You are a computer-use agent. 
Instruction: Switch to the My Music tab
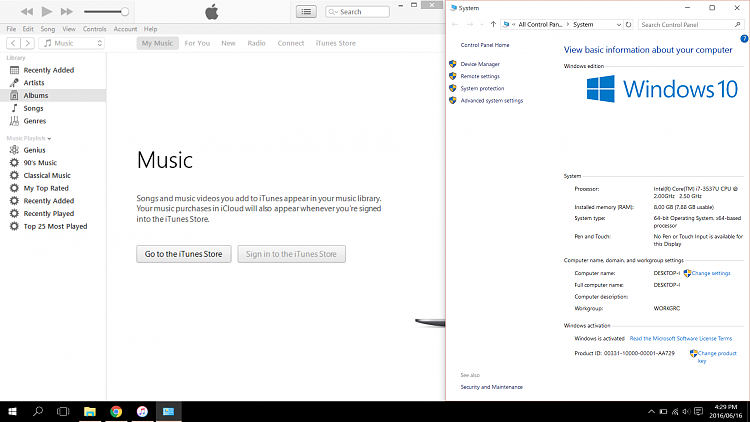pyautogui.click(x=157, y=43)
